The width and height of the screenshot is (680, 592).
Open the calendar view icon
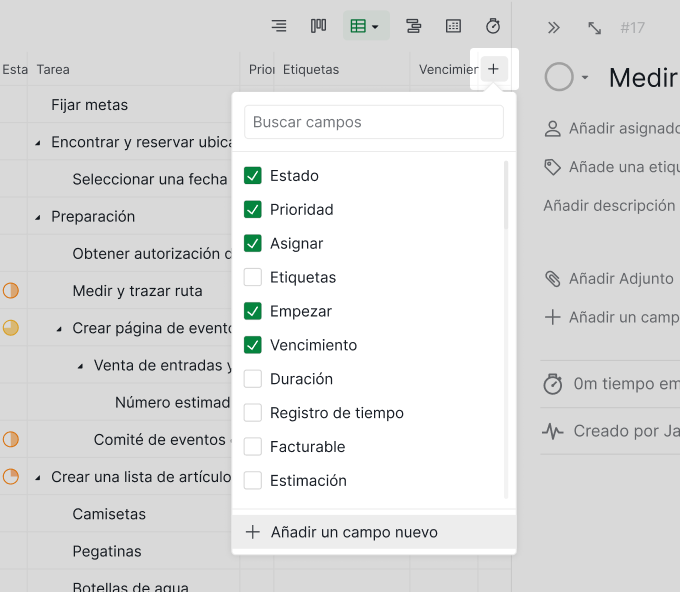click(x=453, y=26)
